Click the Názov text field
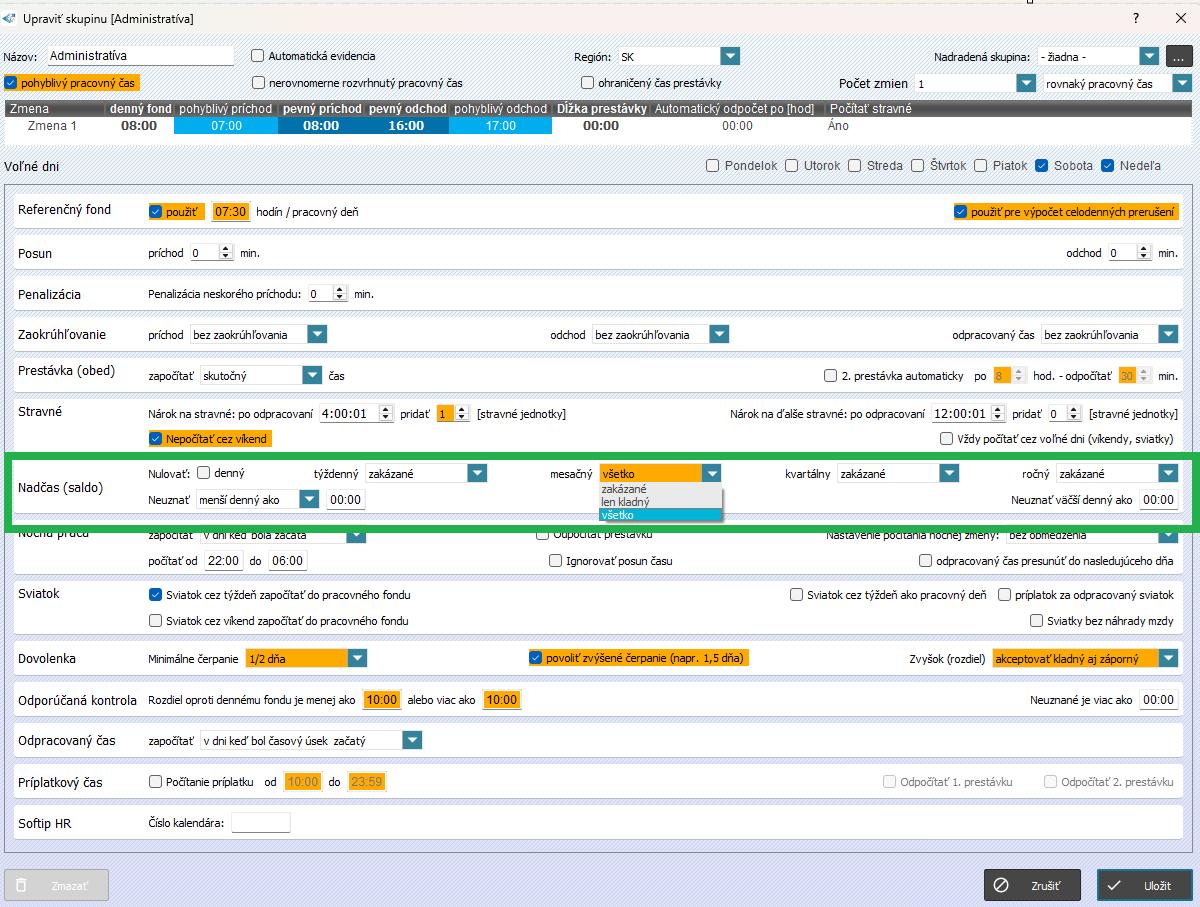1200x907 pixels. click(x=139, y=57)
